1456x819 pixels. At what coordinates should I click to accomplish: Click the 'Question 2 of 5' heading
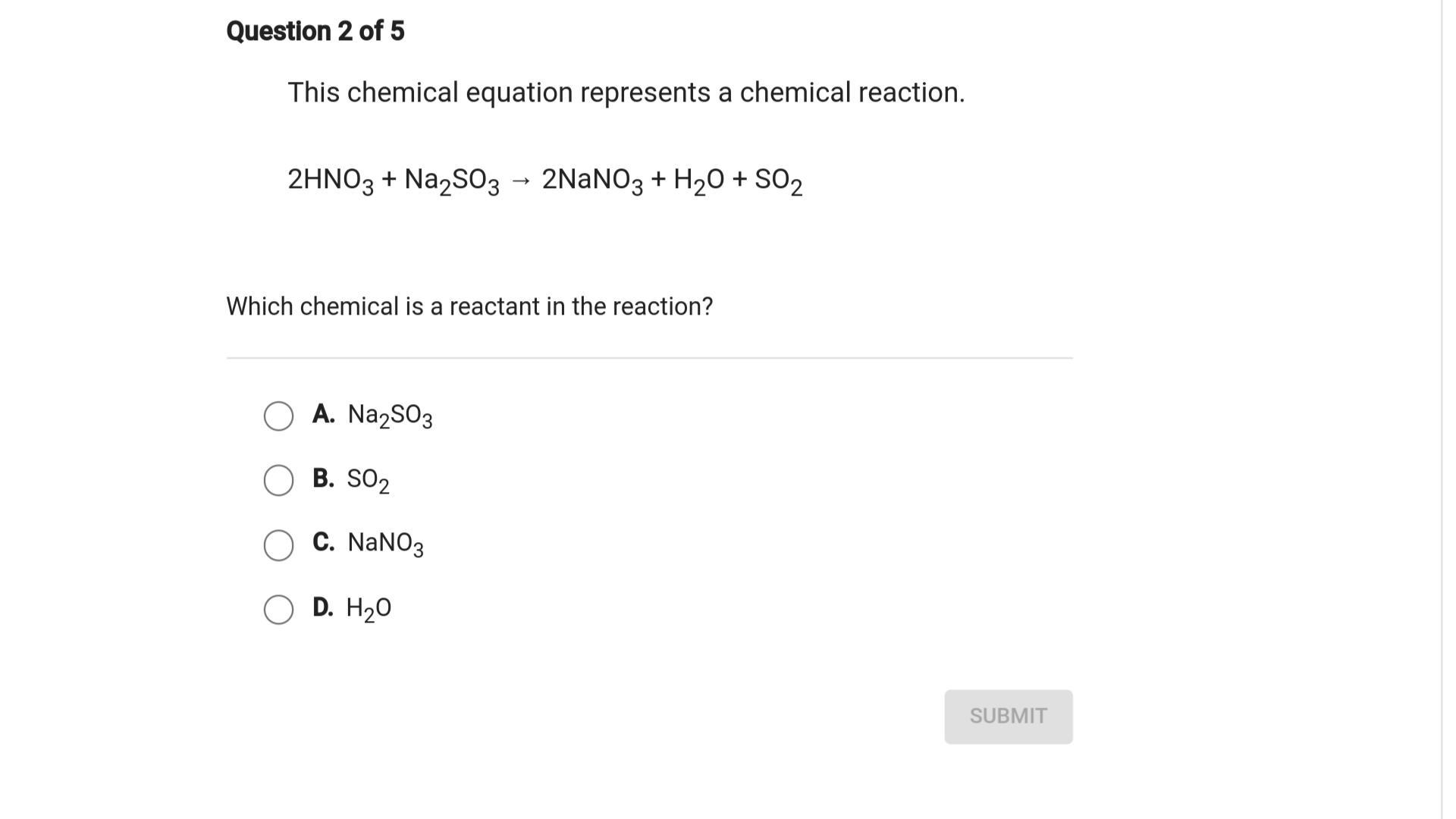coord(315,31)
